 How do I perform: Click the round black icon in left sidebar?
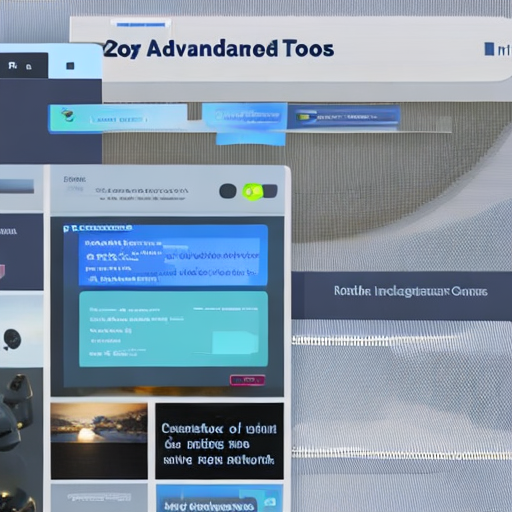coord(12,339)
